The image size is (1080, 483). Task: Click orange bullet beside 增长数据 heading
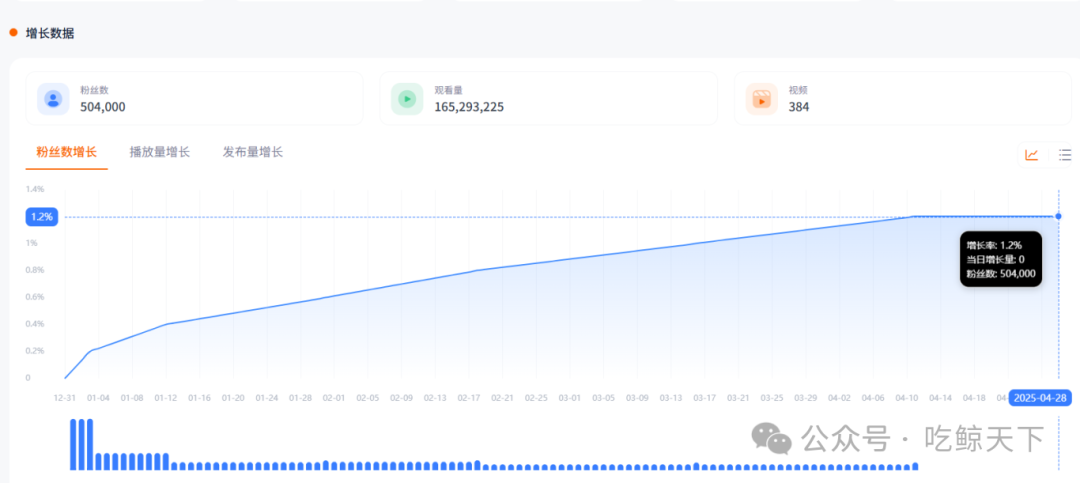(x=13, y=33)
